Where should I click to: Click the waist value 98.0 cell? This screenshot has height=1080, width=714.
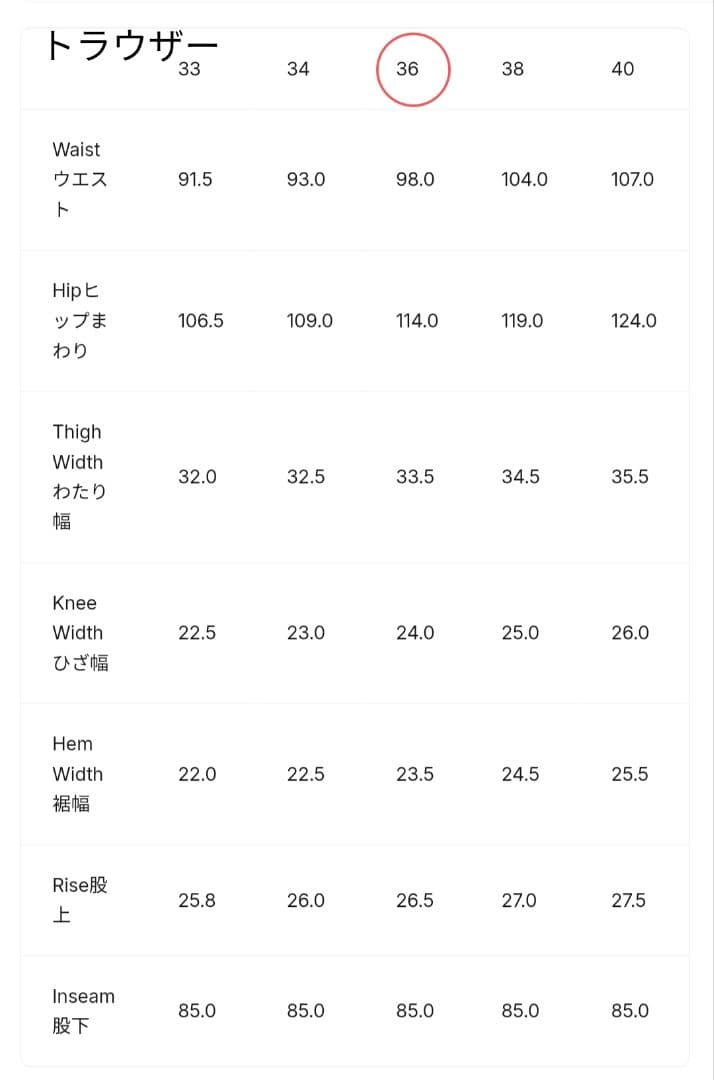click(415, 180)
